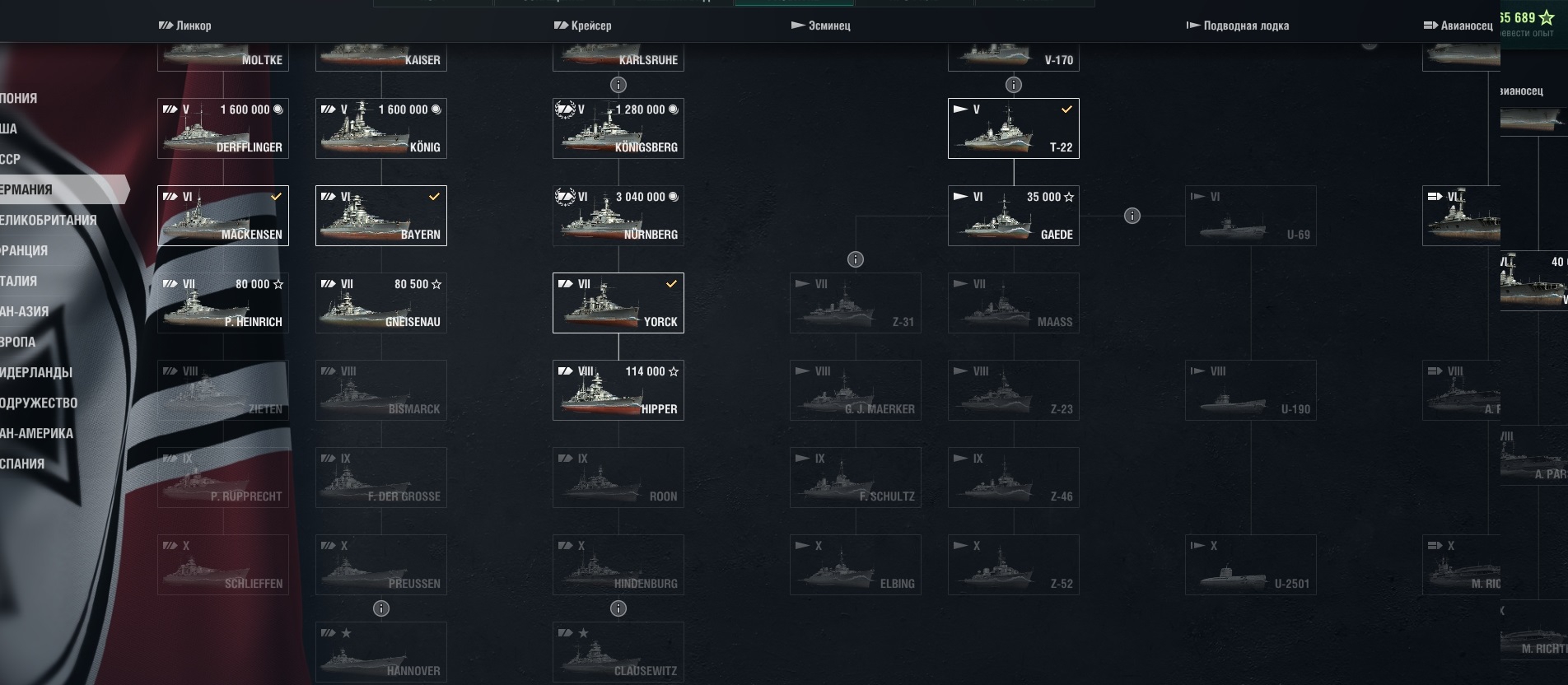This screenshot has width=1568, height=685.
Task: Click info icon below Preussen
Action: [x=381, y=608]
